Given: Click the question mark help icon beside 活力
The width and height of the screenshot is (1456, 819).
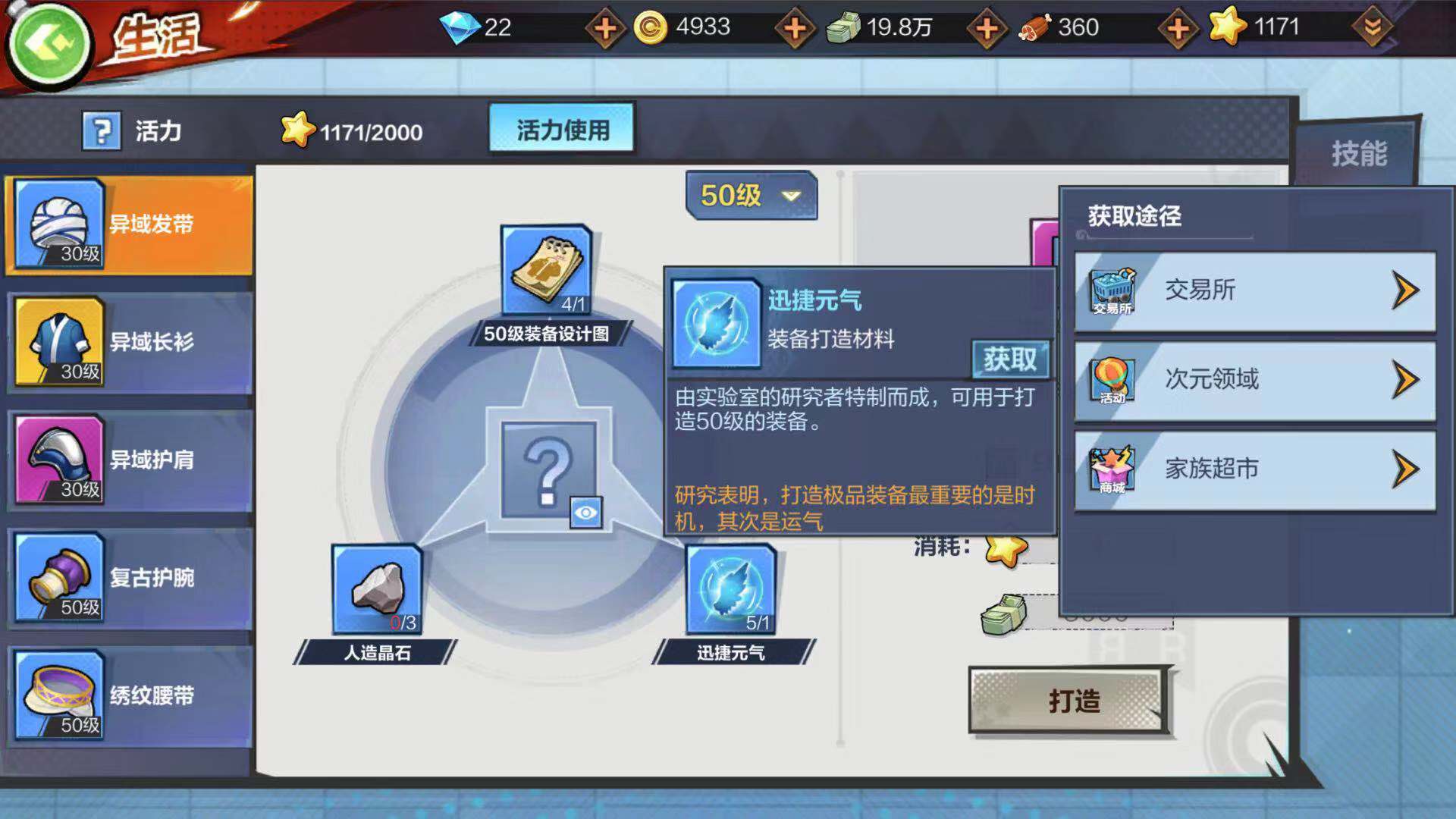Looking at the screenshot, I should click(102, 131).
